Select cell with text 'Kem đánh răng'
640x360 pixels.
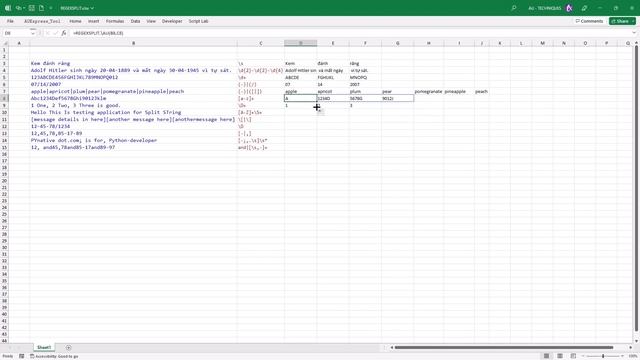[x=133, y=63]
